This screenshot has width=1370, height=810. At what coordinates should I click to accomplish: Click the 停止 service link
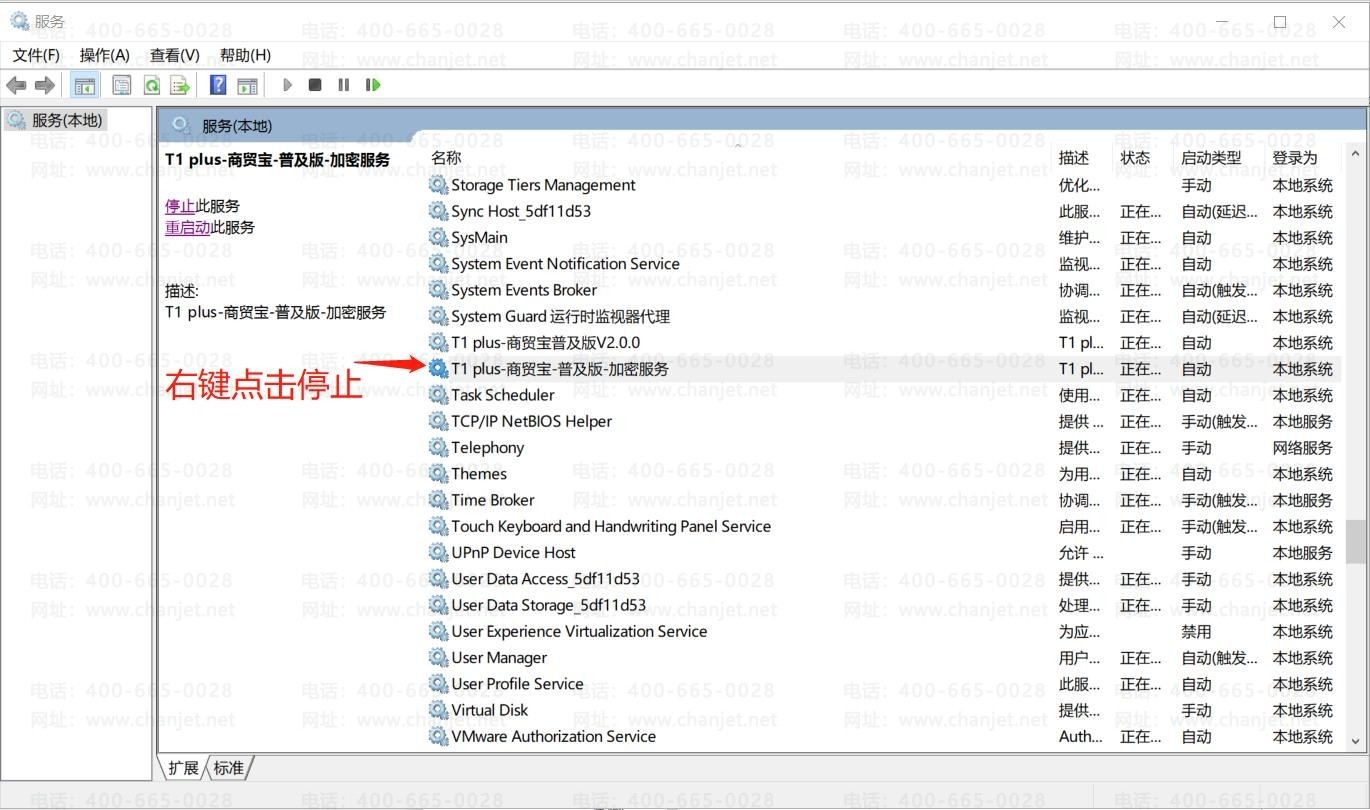point(180,206)
